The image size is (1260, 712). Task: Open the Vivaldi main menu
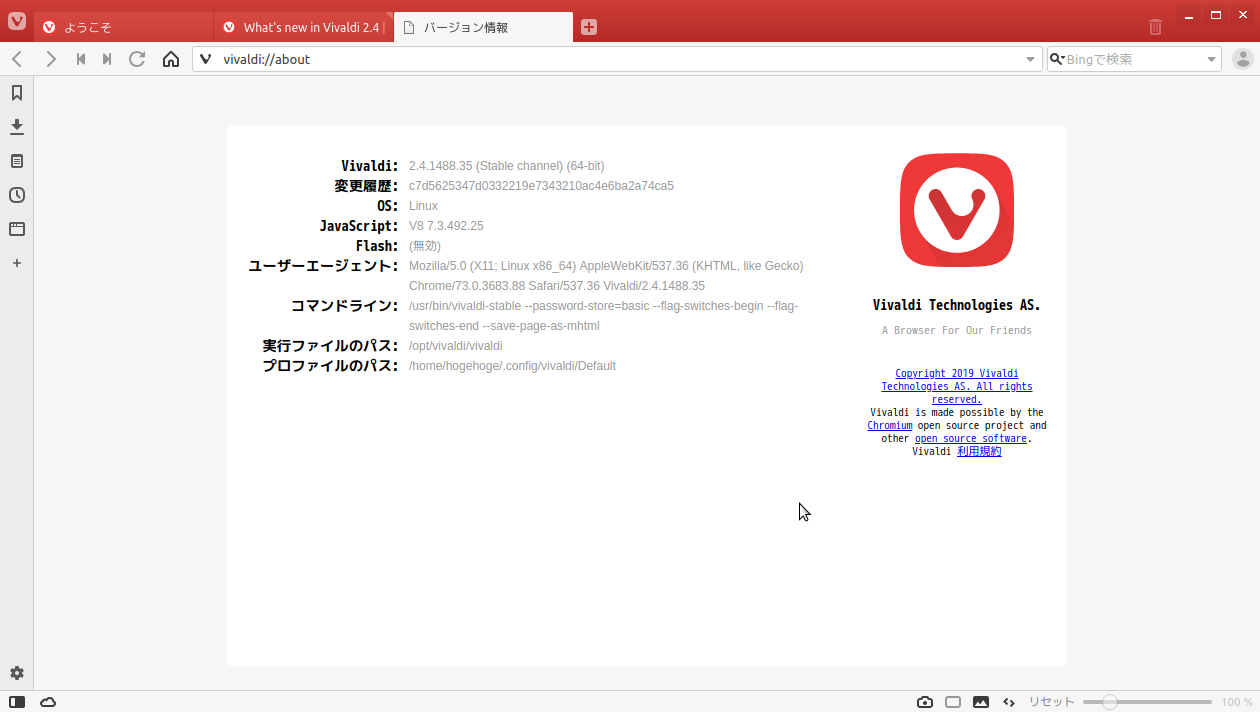[16, 20]
